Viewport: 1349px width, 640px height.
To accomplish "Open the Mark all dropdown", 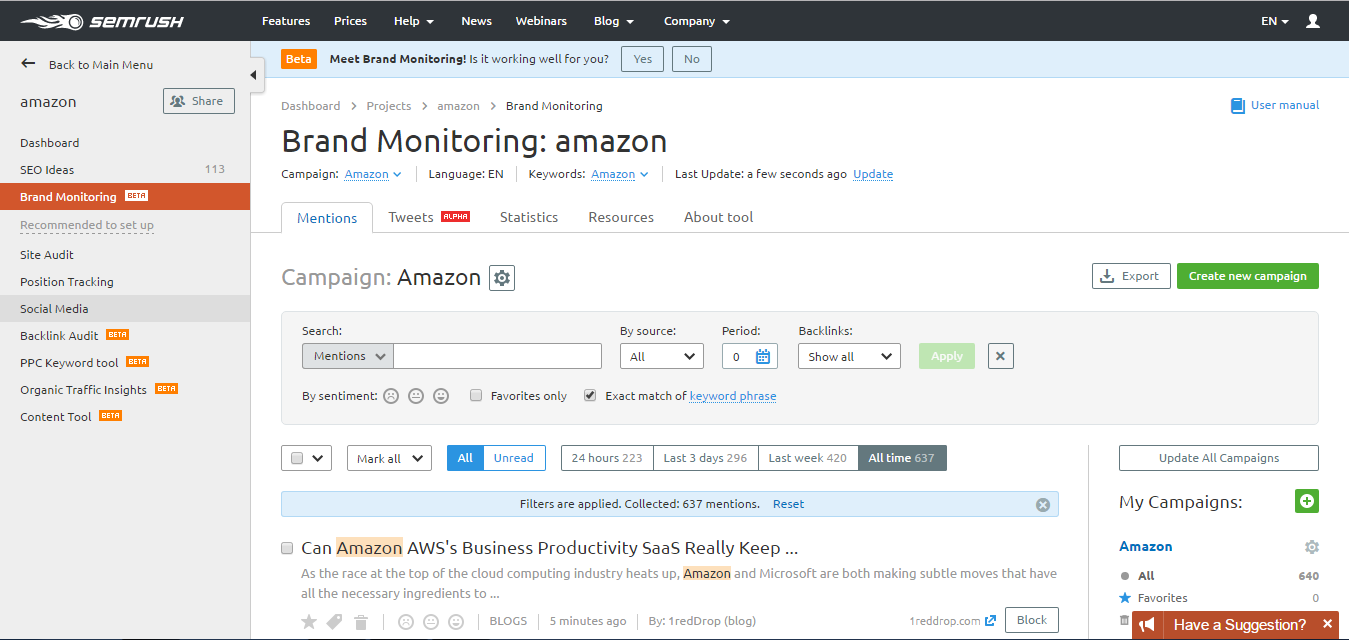I will tap(389, 458).
